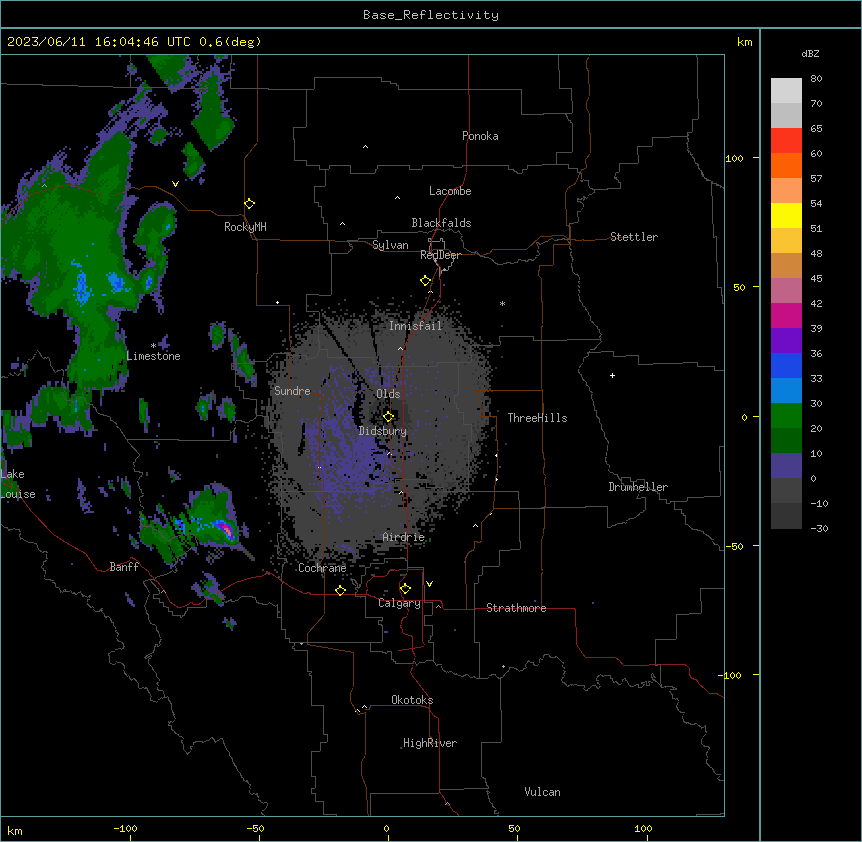Click the Sylvan label on the map

(390, 245)
